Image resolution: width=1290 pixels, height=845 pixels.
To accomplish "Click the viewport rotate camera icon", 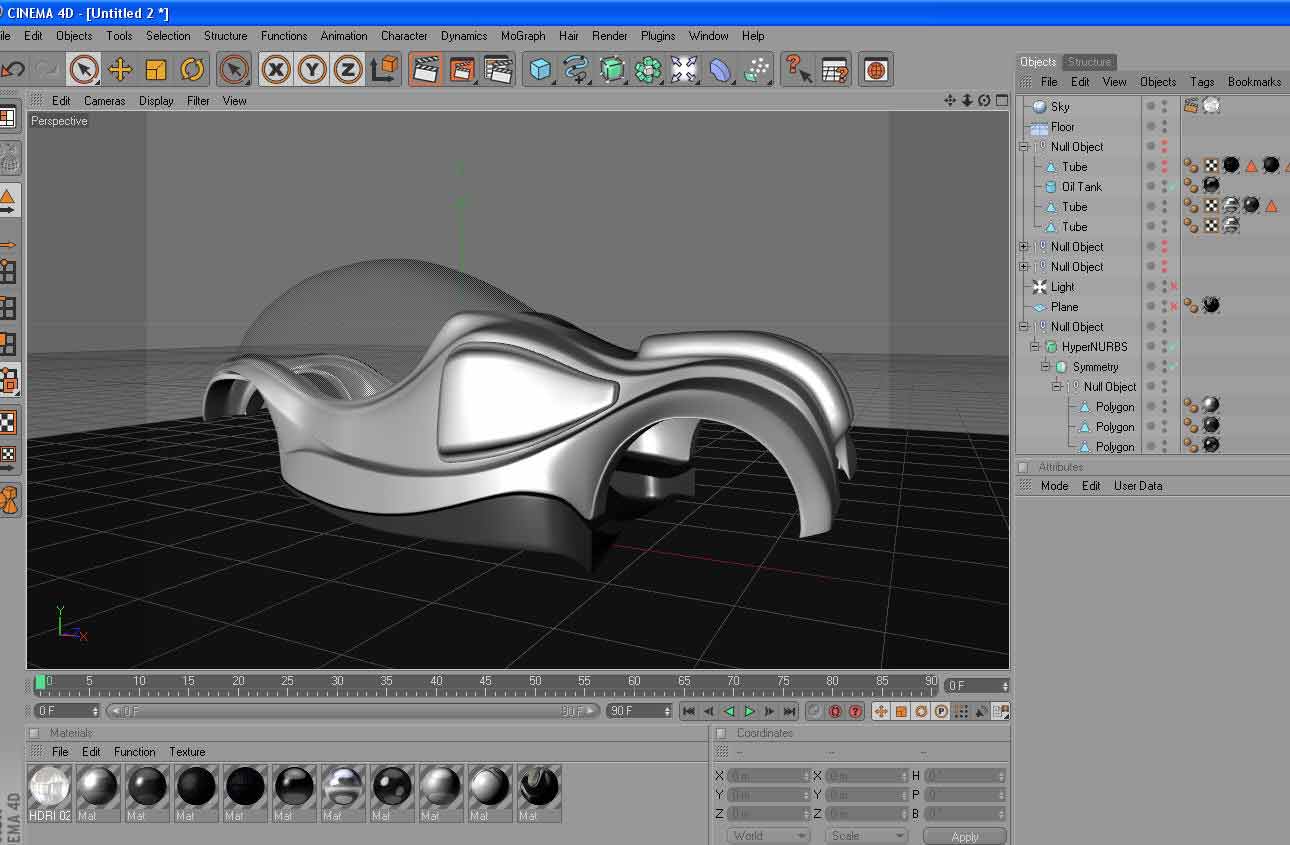I will tap(984, 100).
